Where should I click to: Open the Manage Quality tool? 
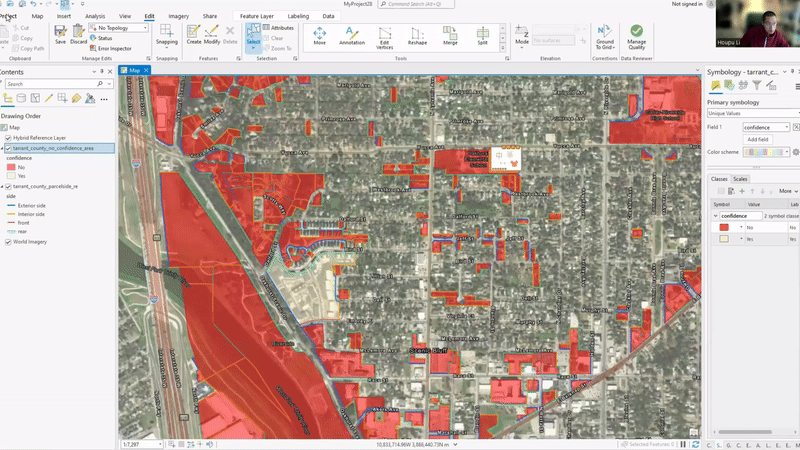tap(636, 36)
